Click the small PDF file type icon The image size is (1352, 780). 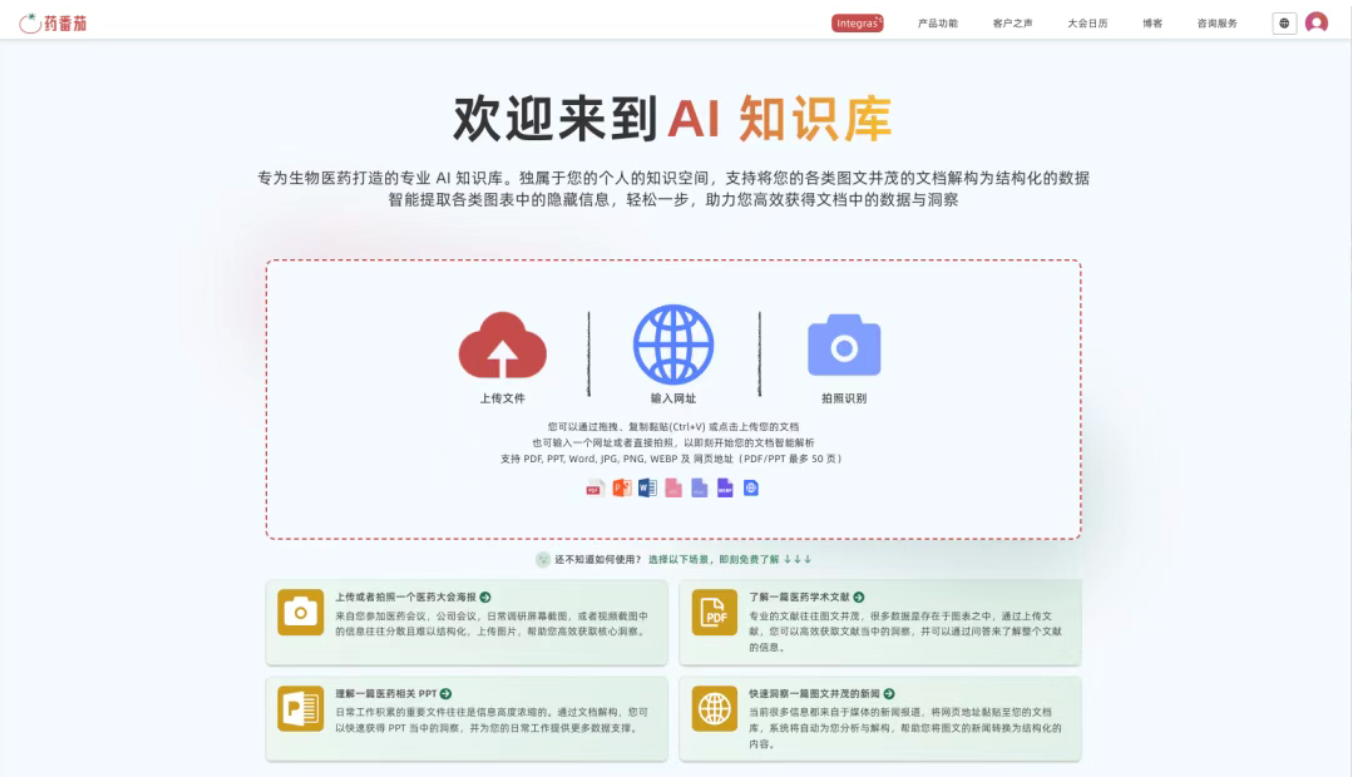click(x=595, y=488)
